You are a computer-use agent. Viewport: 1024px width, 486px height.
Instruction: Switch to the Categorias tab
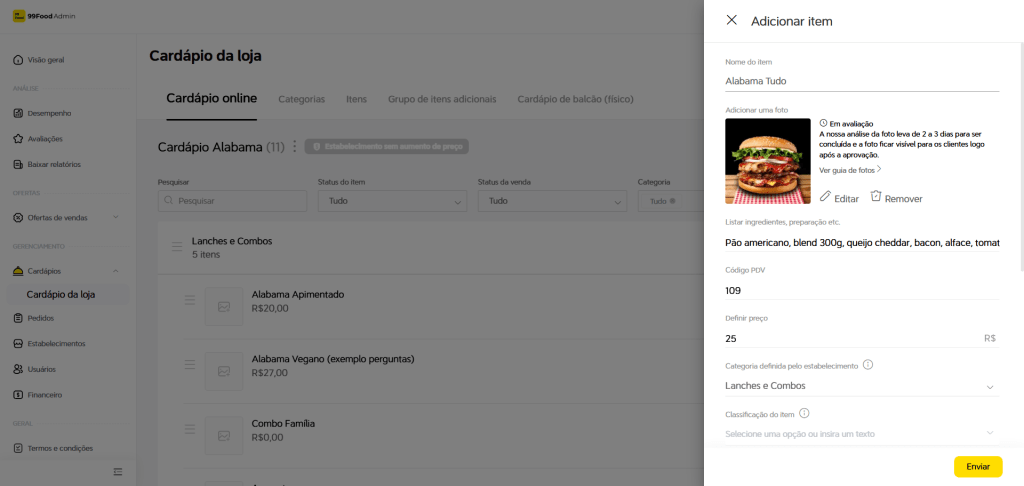point(301,99)
